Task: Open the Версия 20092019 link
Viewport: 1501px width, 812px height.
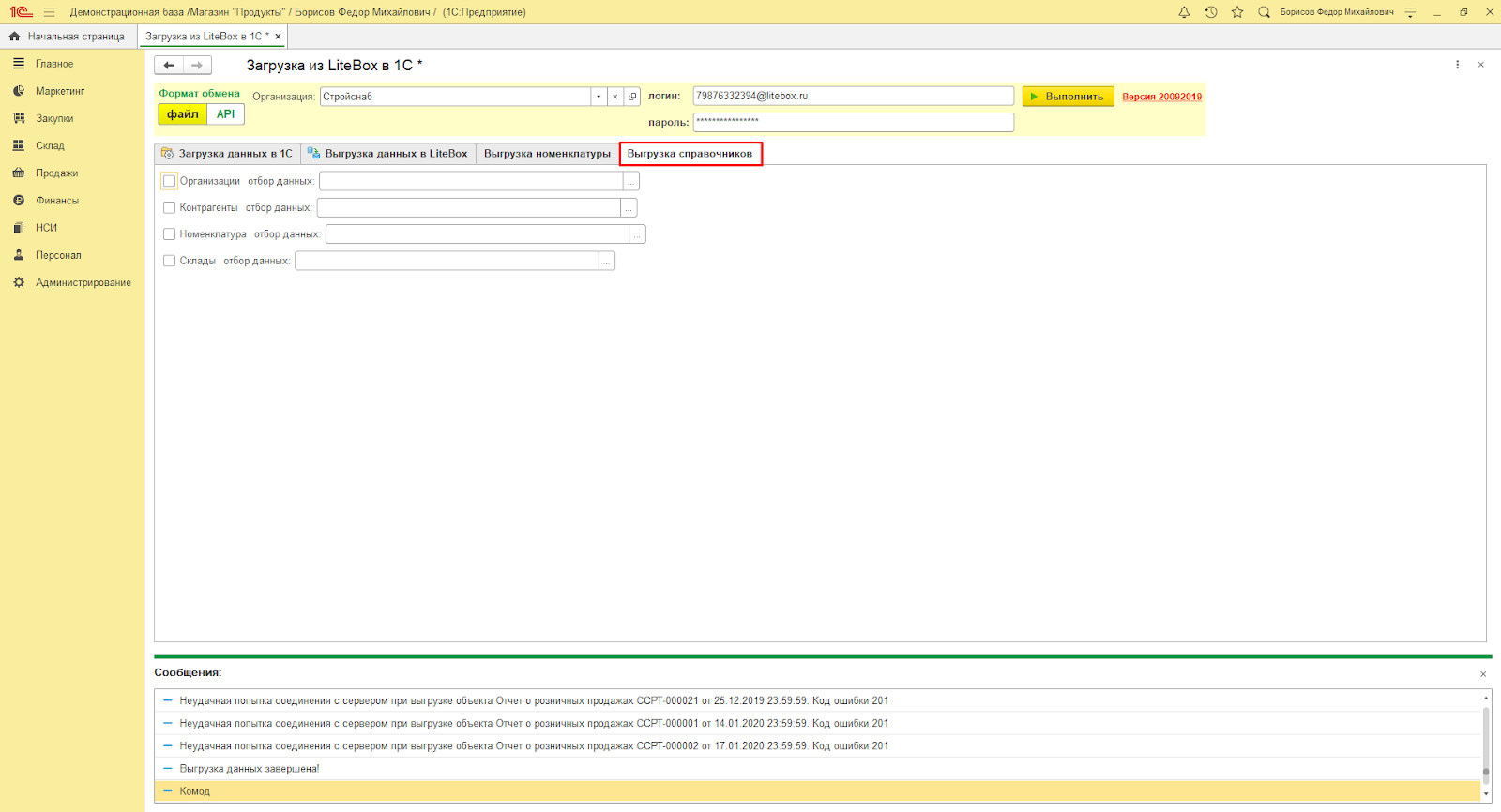Action: [1161, 97]
